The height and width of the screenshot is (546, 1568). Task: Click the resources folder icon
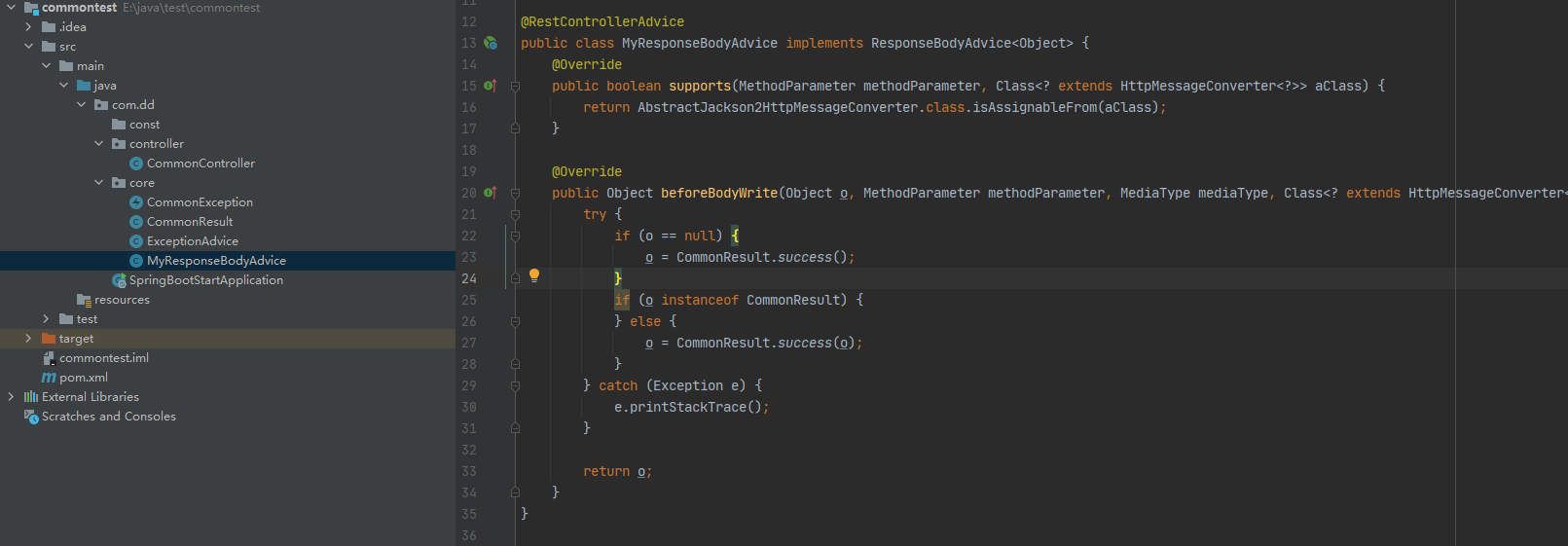(84, 300)
